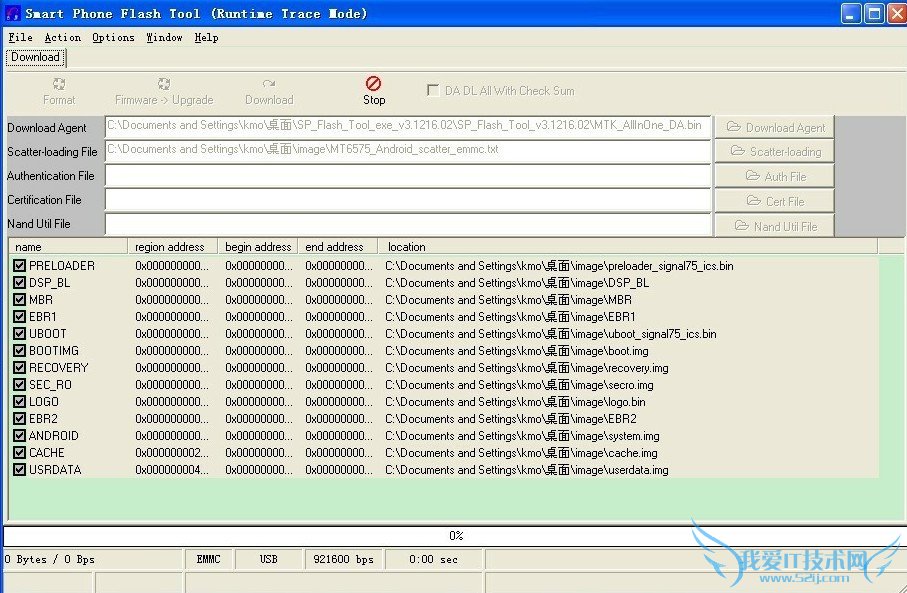Click the Authentication File input field

[407, 176]
